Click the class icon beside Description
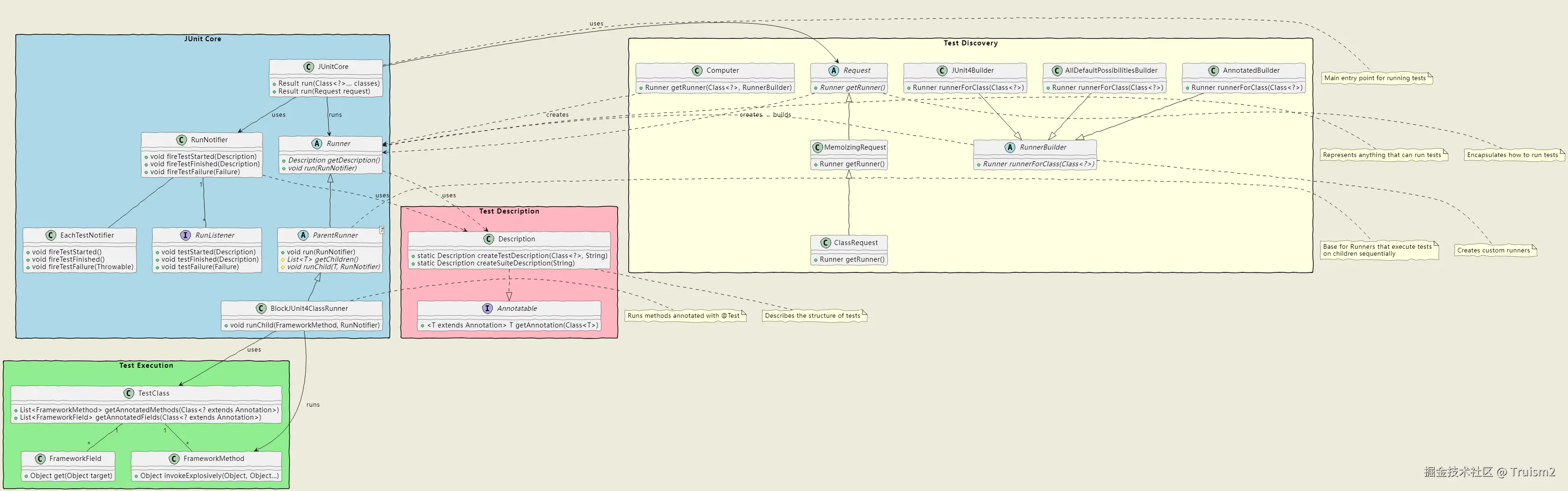The height and width of the screenshot is (491, 1568). click(x=489, y=239)
